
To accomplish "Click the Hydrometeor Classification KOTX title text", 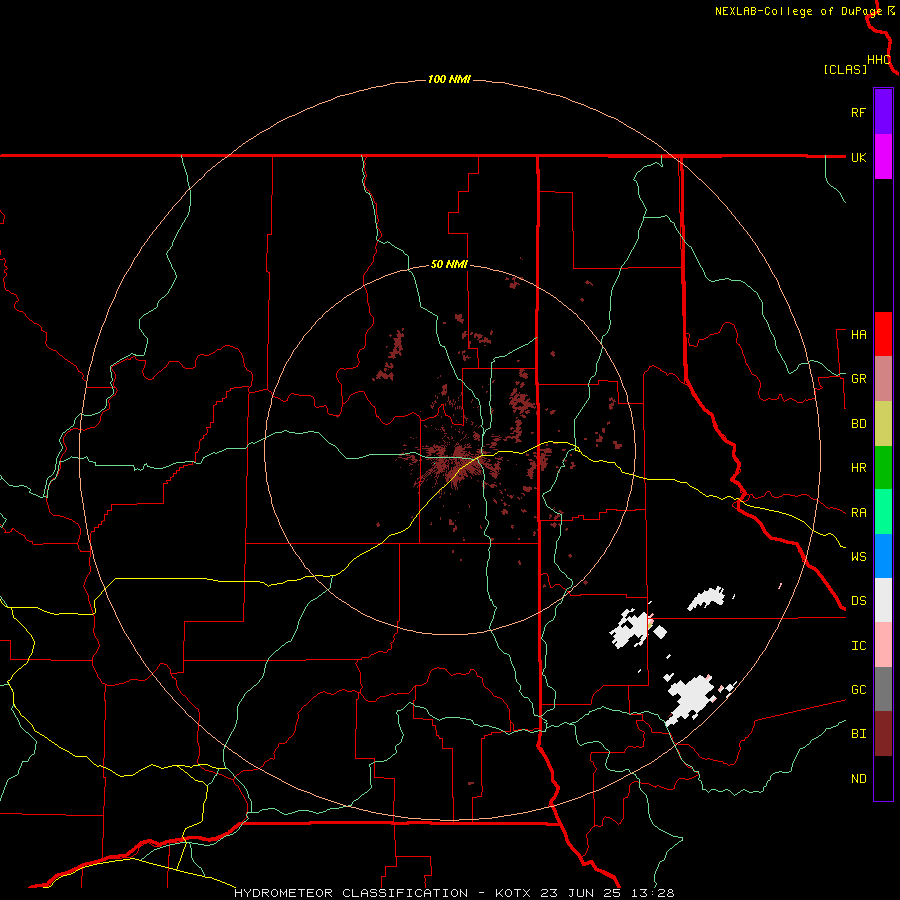I will 454,893.
